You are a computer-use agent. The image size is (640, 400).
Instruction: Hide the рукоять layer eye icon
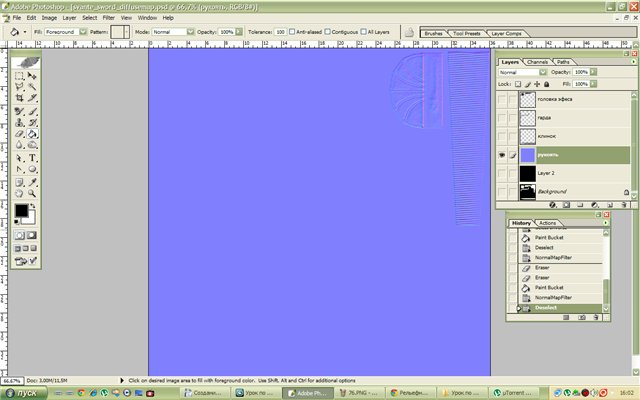point(502,155)
